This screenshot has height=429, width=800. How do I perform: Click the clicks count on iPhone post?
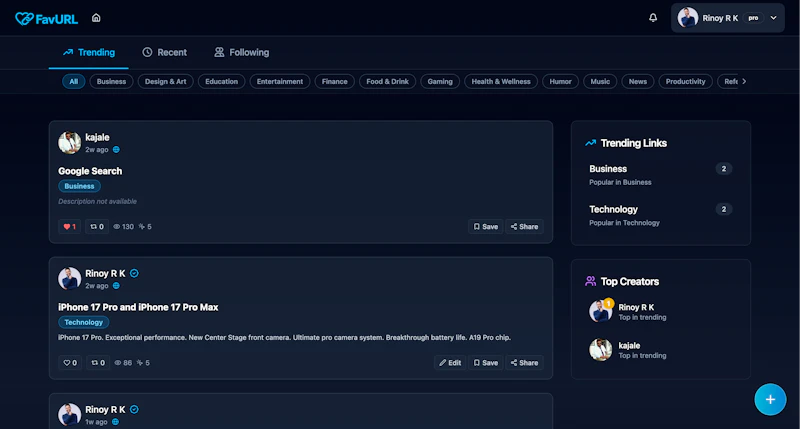click(x=143, y=363)
